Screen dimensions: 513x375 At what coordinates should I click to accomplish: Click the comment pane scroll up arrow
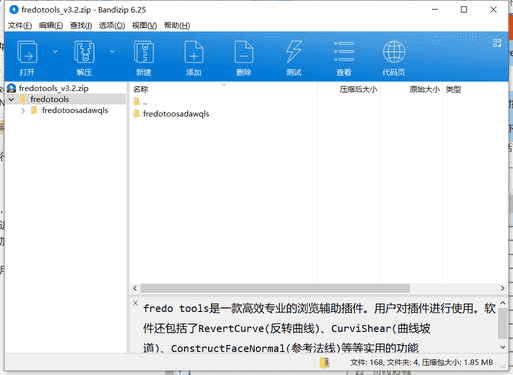pos(503,303)
